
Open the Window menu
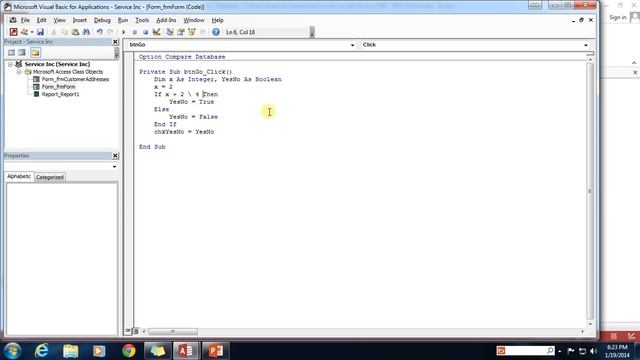(x=193, y=20)
